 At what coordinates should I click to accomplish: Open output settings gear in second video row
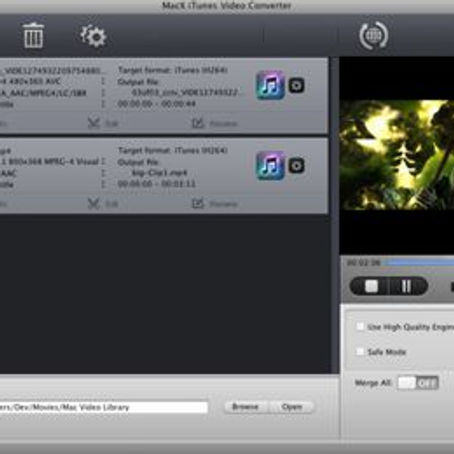click(296, 166)
